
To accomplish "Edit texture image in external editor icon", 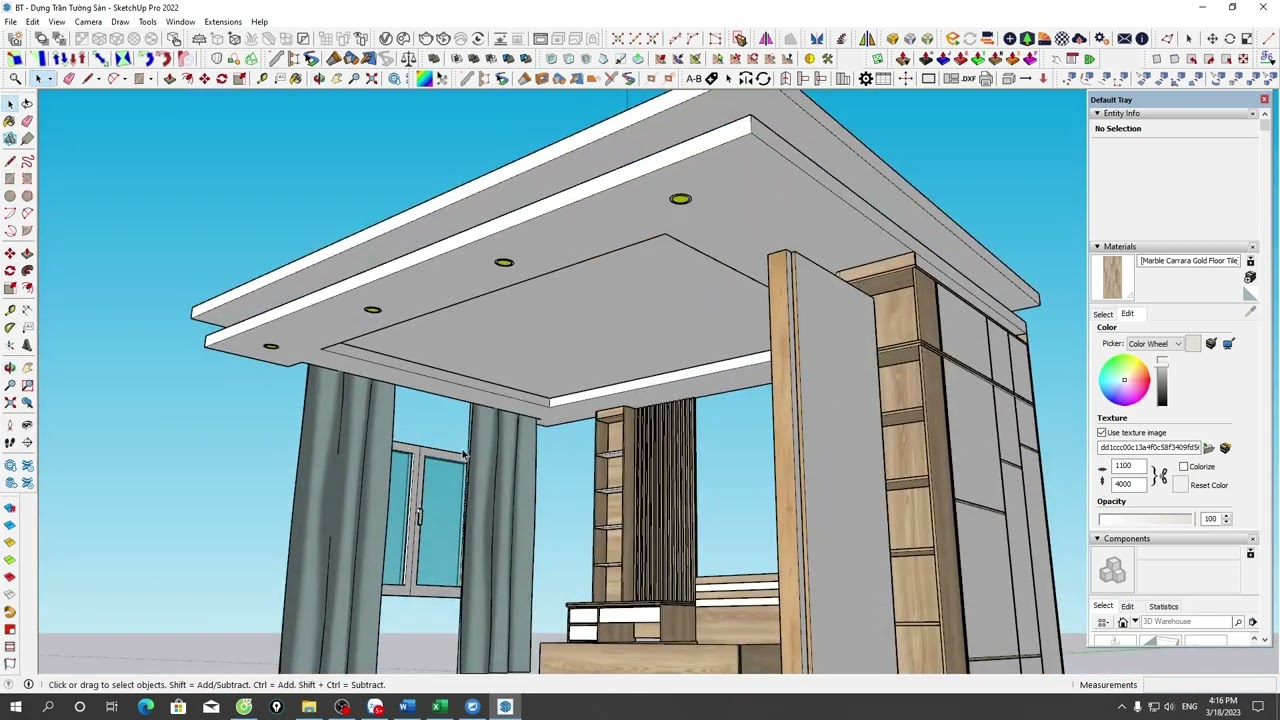I will [1225, 448].
